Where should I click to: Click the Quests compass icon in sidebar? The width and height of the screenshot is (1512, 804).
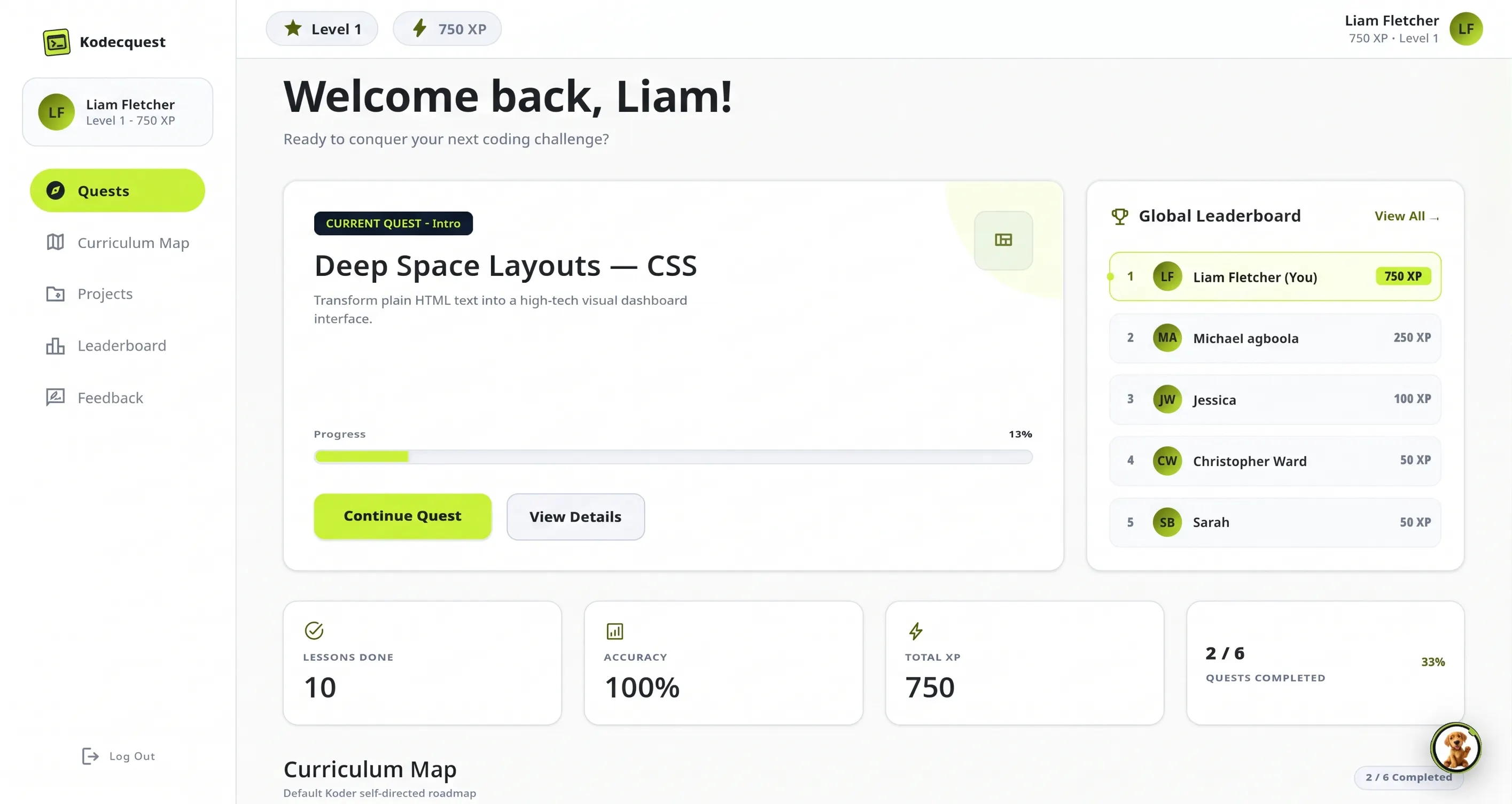[56, 190]
